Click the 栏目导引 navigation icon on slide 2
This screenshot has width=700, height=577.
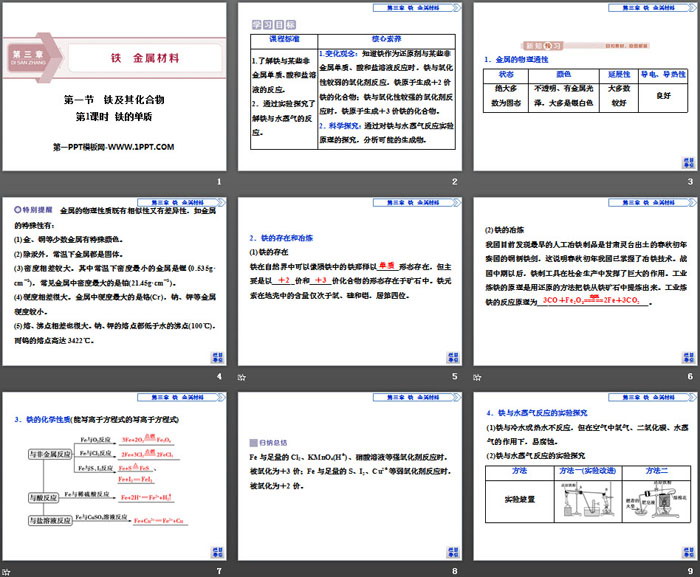pyautogui.click(x=453, y=161)
